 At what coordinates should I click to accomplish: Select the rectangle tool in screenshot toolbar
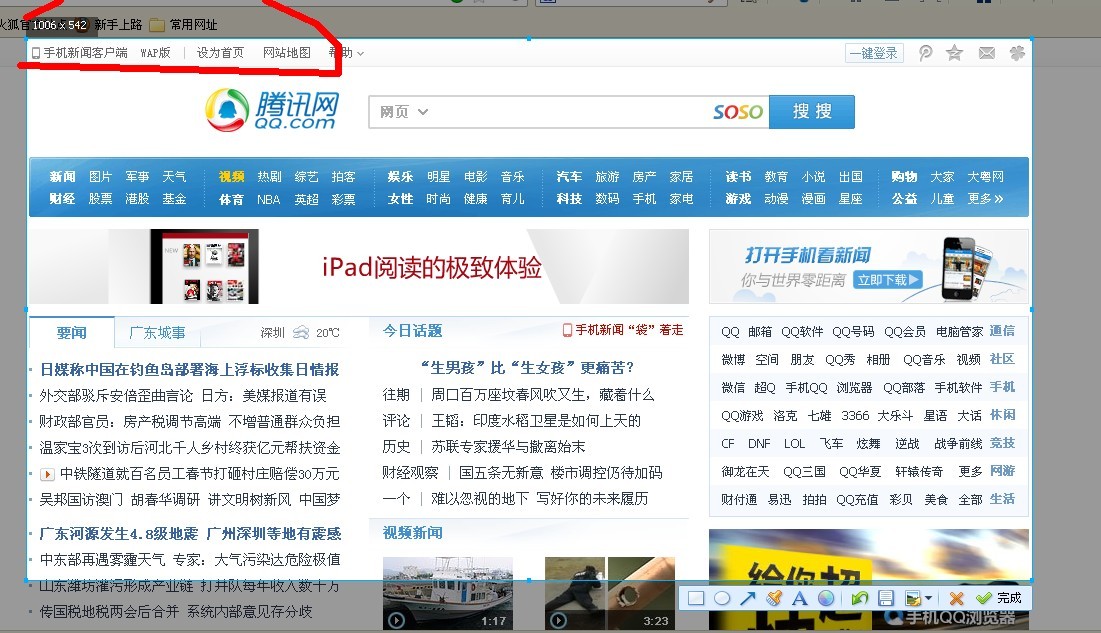[697, 598]
